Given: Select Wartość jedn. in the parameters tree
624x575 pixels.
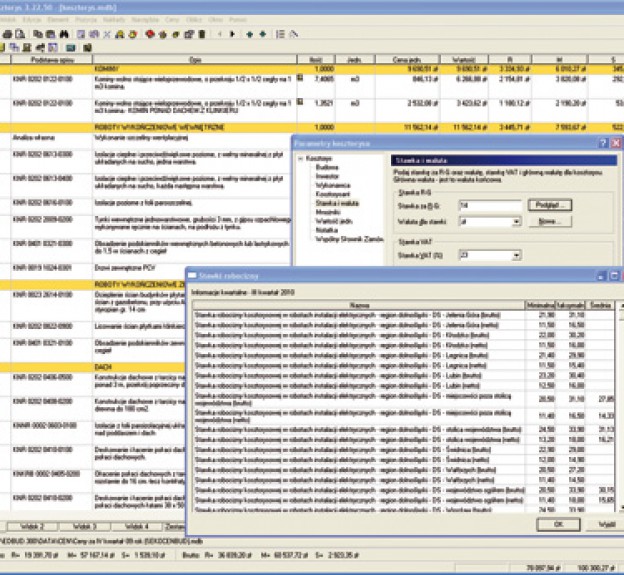Looking at the screenshot, I should pos(334,221).
